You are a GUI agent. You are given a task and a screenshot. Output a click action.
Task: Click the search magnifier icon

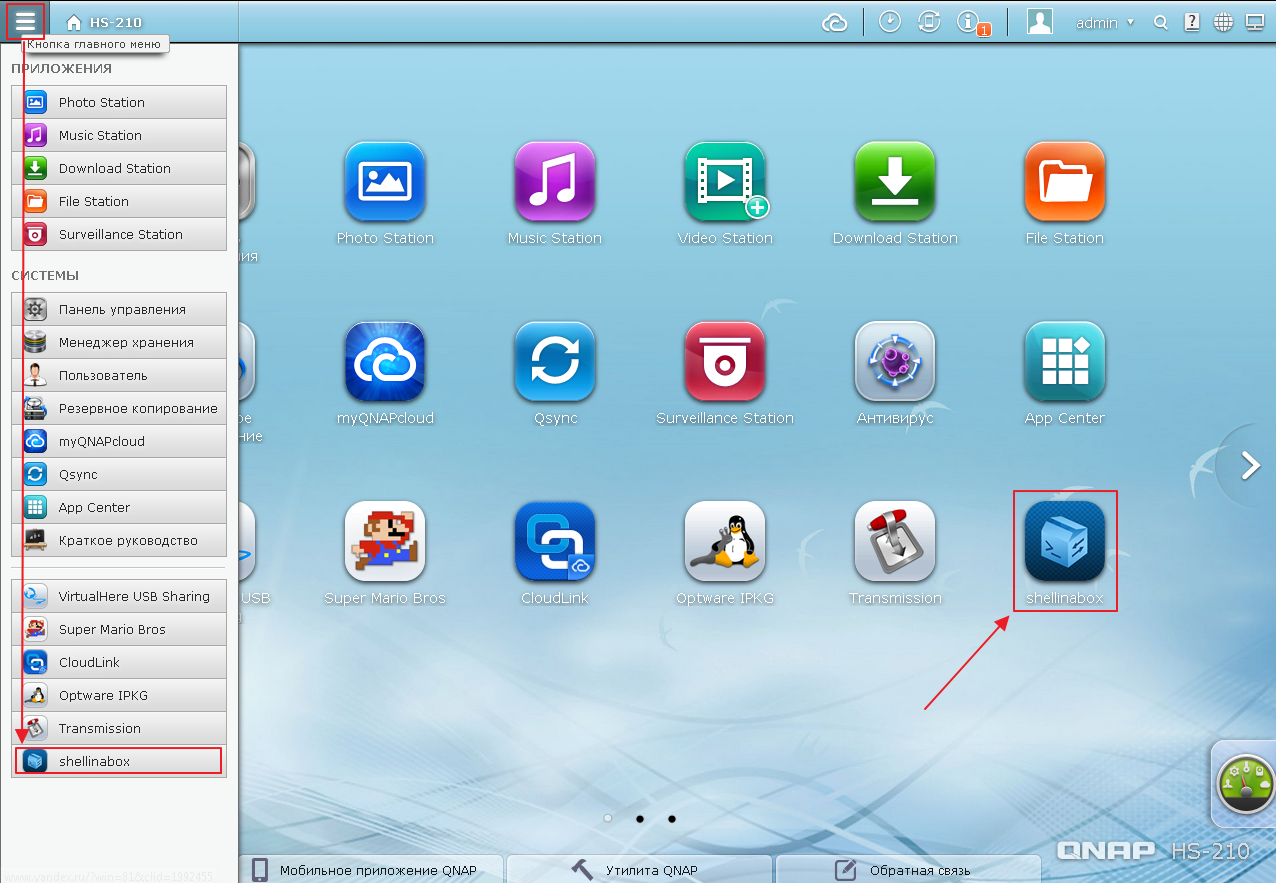1161,22
